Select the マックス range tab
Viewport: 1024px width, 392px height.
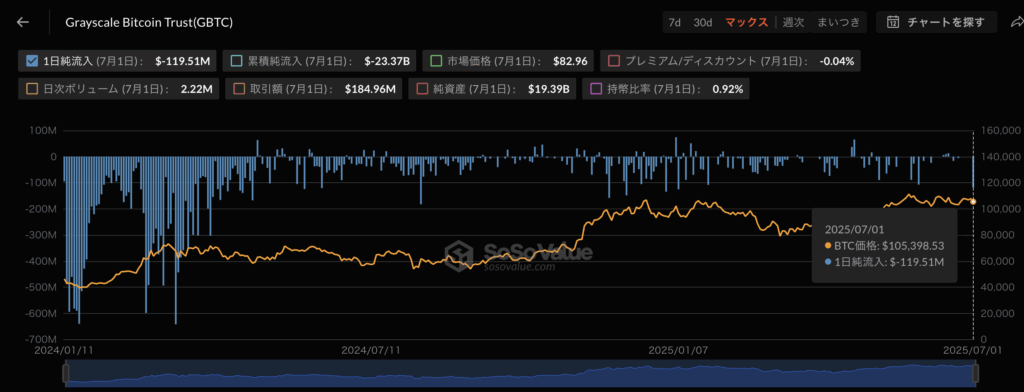tap(746, 22)
